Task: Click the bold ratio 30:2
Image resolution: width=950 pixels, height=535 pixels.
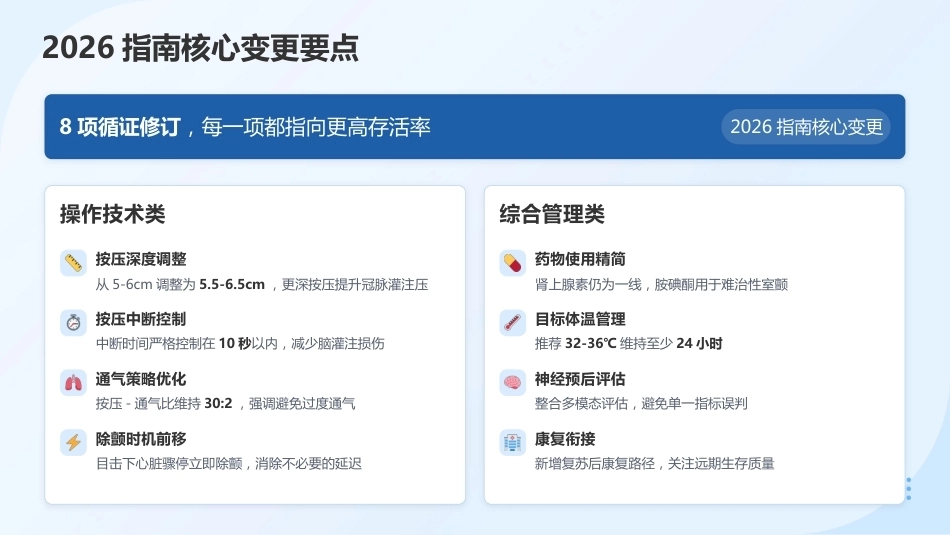Action: tap(218, 404)
